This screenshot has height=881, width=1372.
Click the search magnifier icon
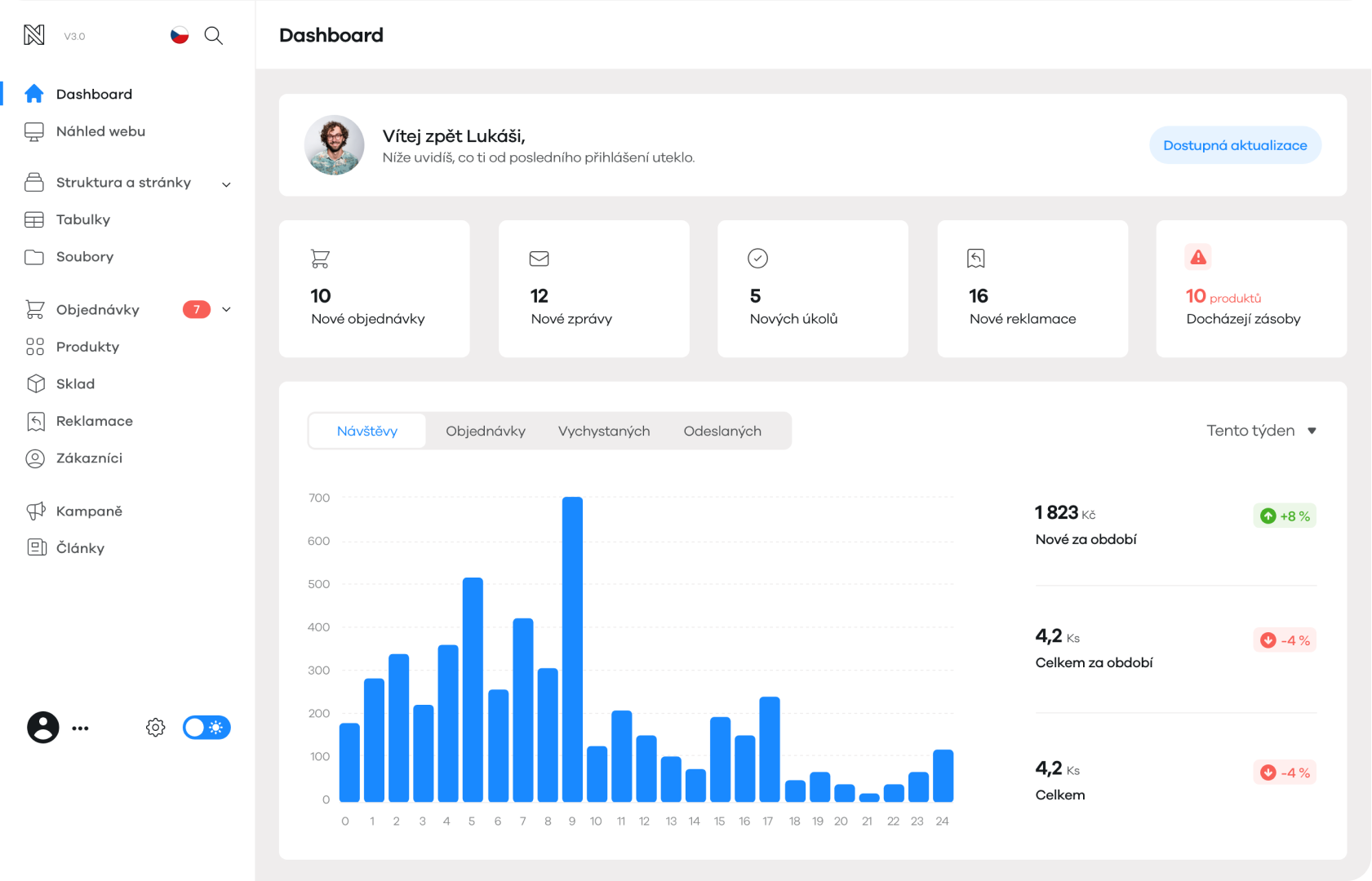click(x=213, y=35)
